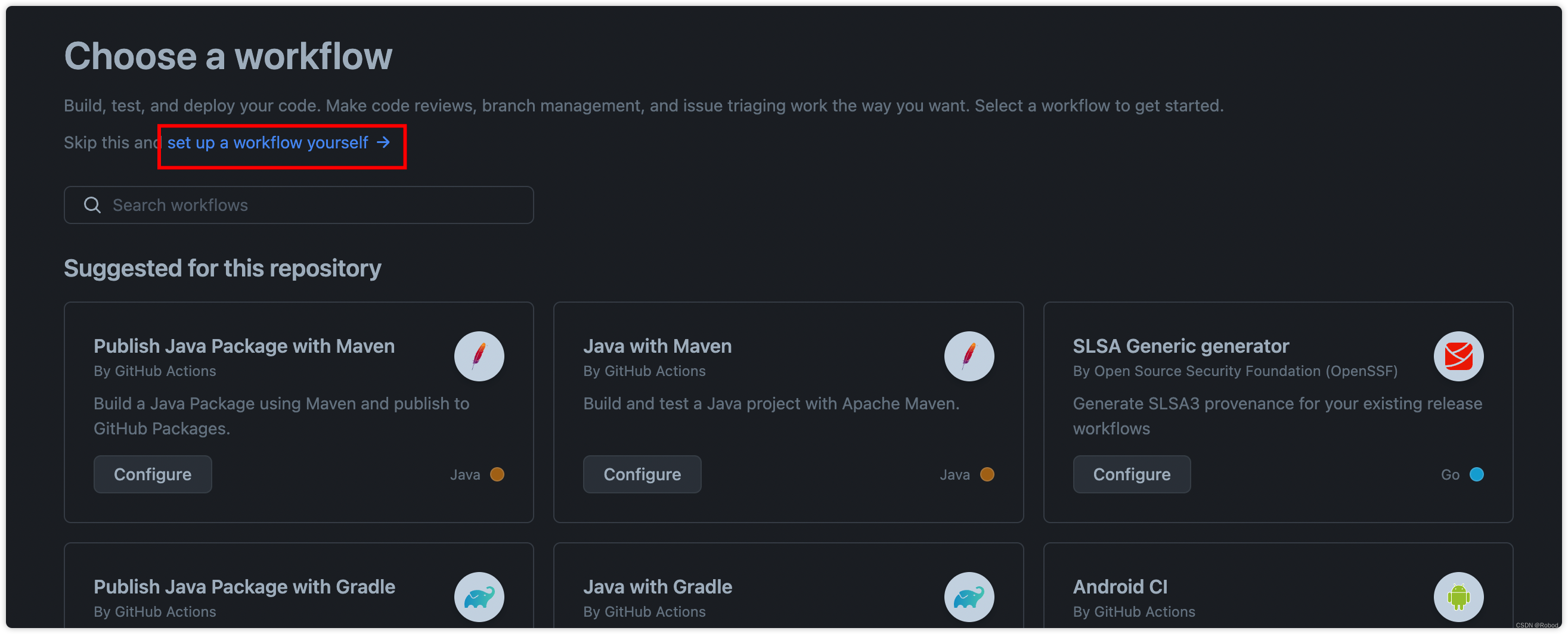
Task: Click the Android robot icon on Android CI
Action: [1458, 596]
